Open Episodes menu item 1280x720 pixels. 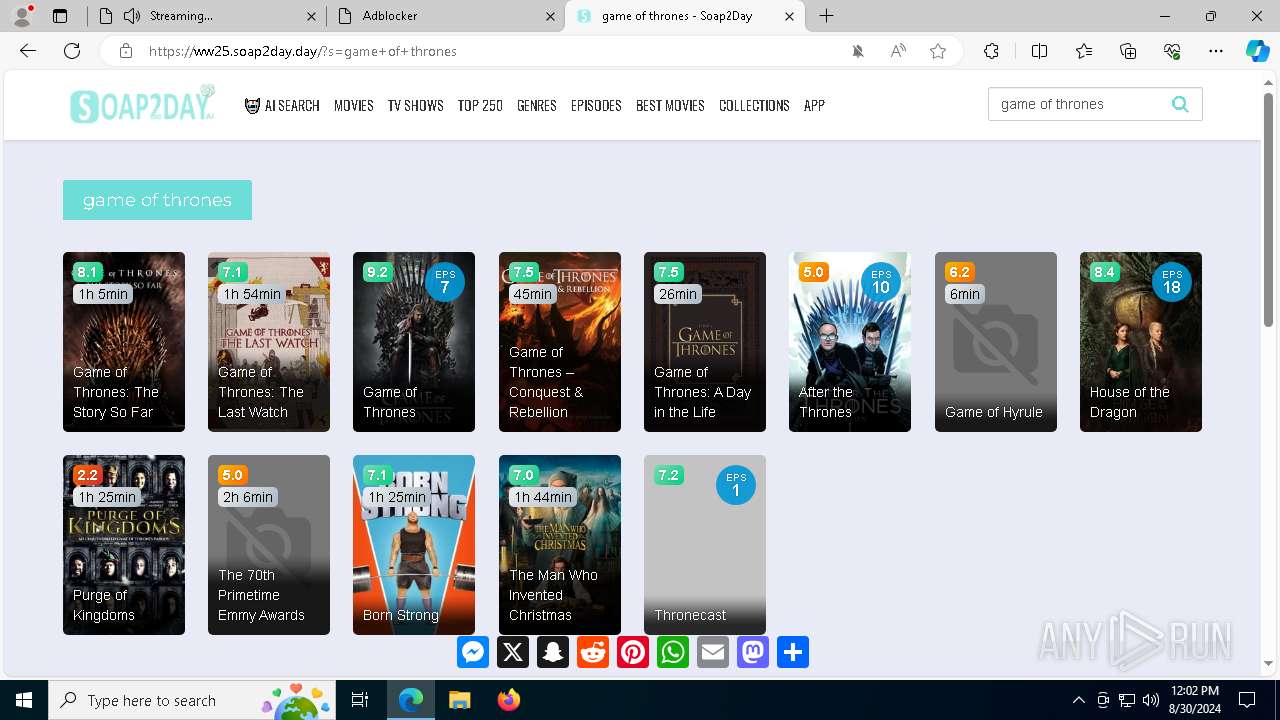[596, 105]
